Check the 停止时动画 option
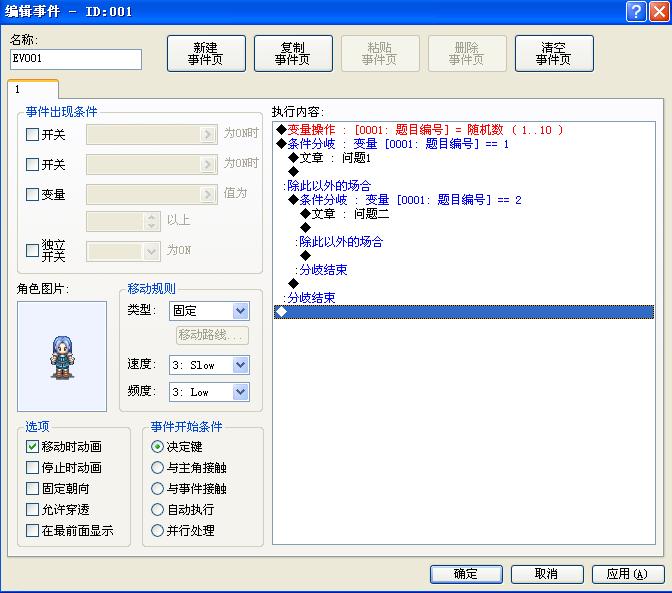 33,467
